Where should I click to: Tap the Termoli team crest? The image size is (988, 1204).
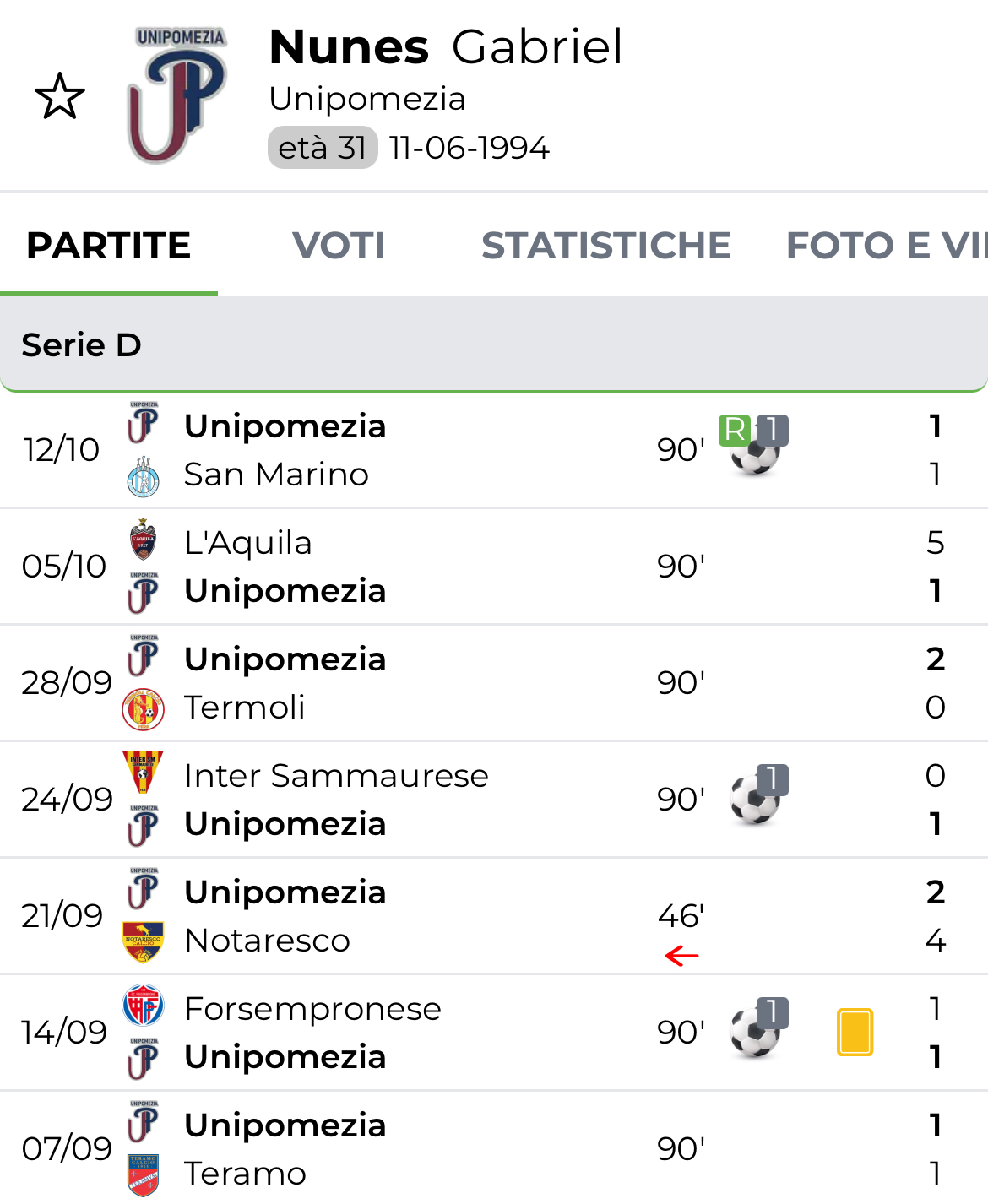click(143, 708)
